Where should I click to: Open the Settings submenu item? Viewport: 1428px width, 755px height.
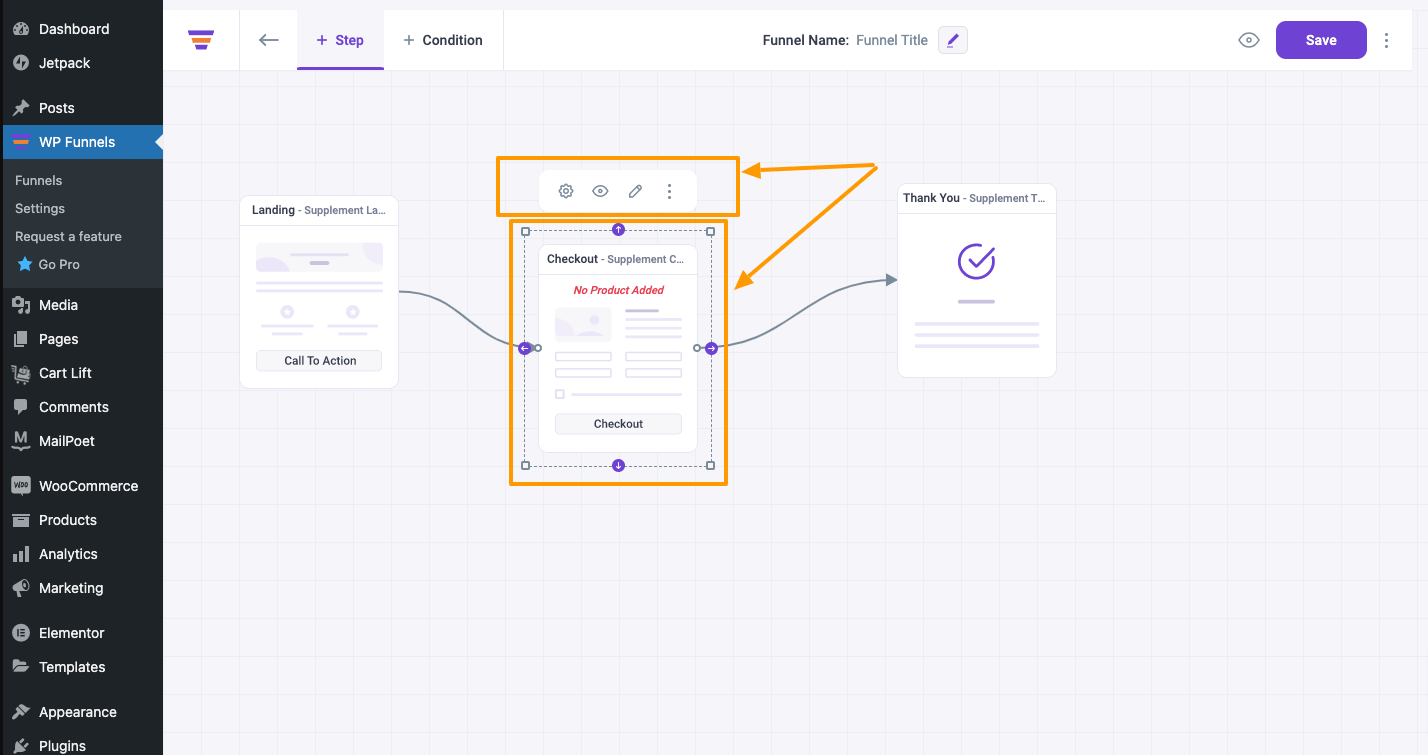(x=40, y=208)
